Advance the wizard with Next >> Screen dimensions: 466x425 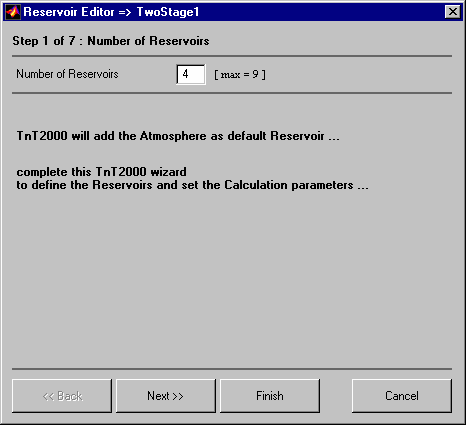[x=166, y=396]
